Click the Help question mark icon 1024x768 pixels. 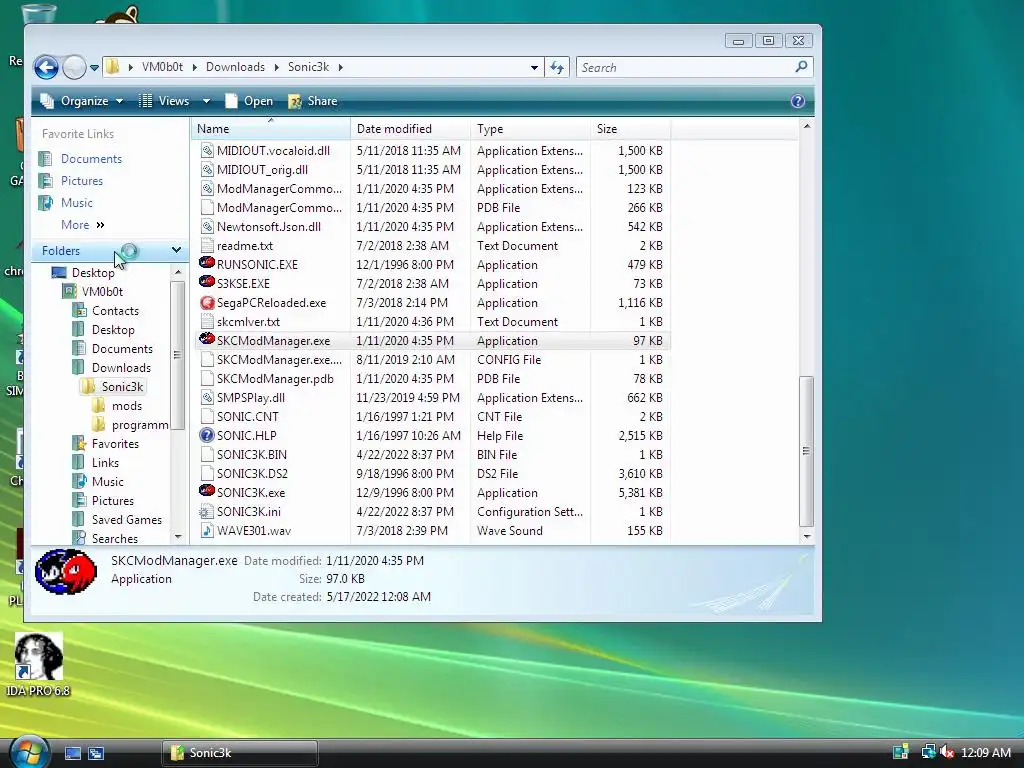[x=797, y=101]
